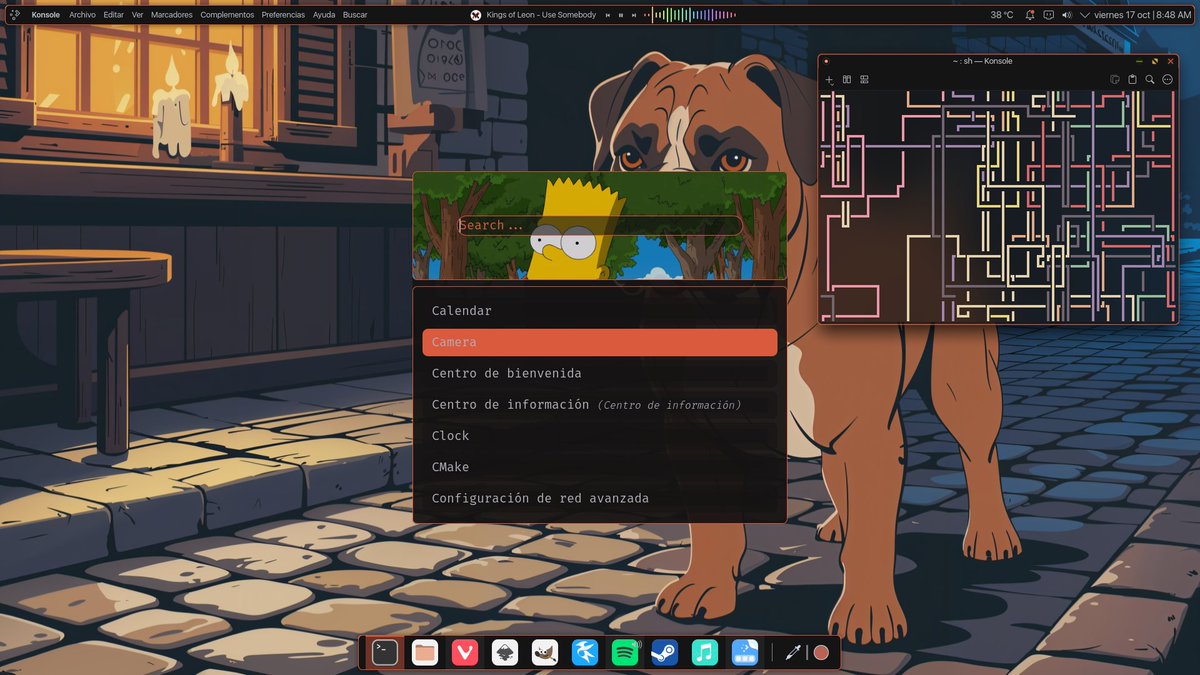Select Calendar in the launcher list
1200x675 pixels.
(599, 311)
